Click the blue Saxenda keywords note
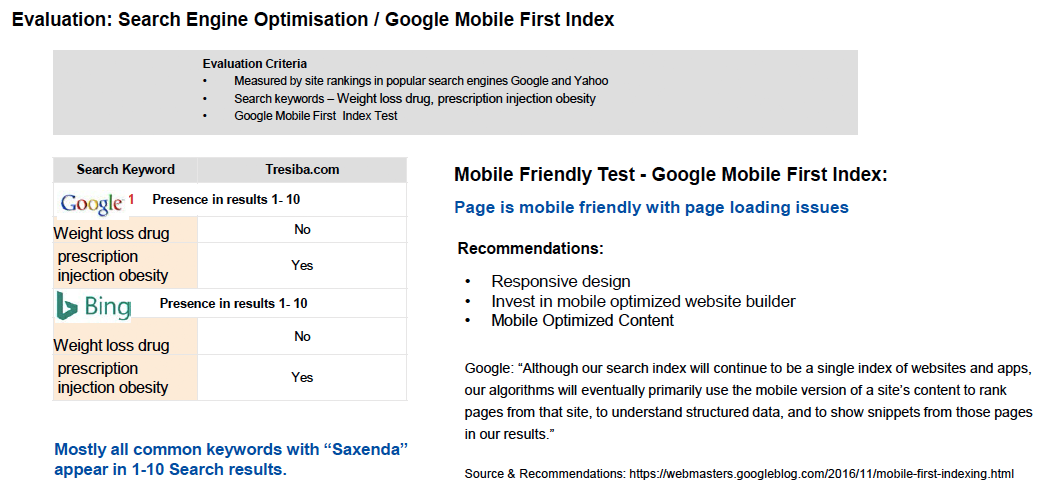Viewport: 1050px width, 488px height. [x=231, y=459]
